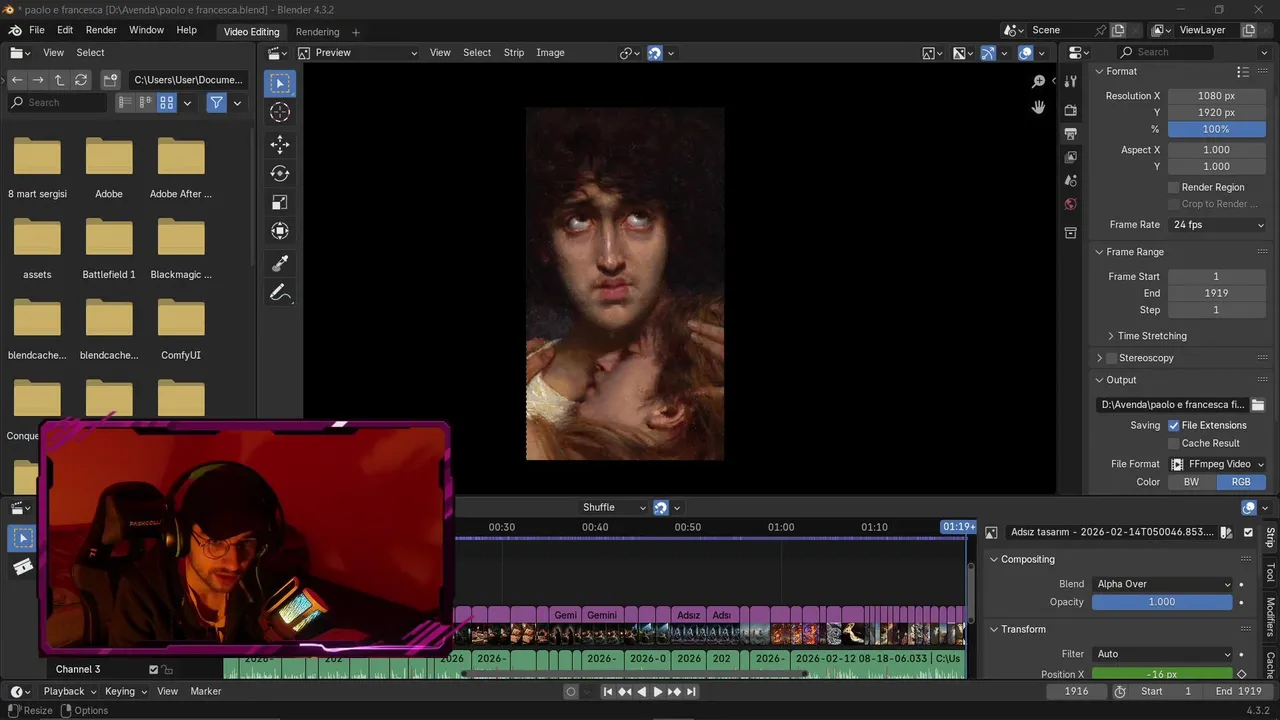
Task: Open the Window menu
Action: point(146,30)
